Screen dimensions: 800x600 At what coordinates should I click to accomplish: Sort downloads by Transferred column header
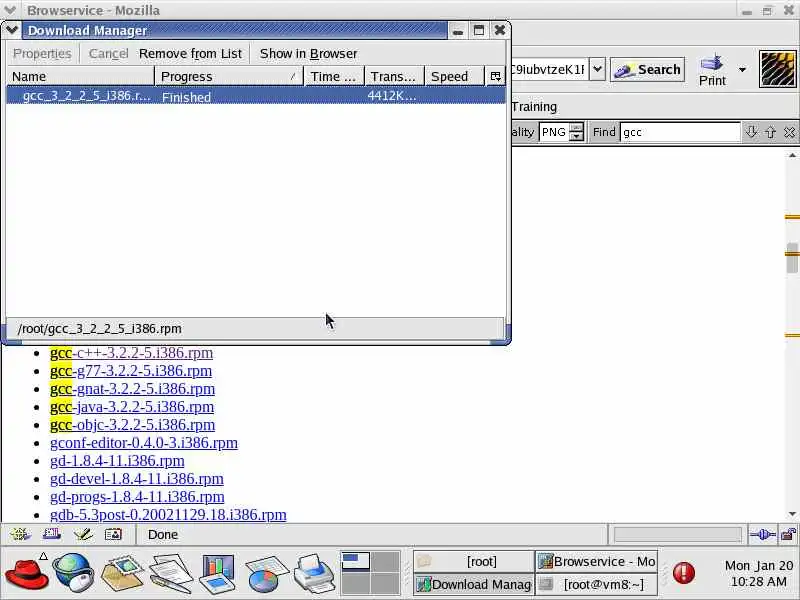(x=394, y=77)
